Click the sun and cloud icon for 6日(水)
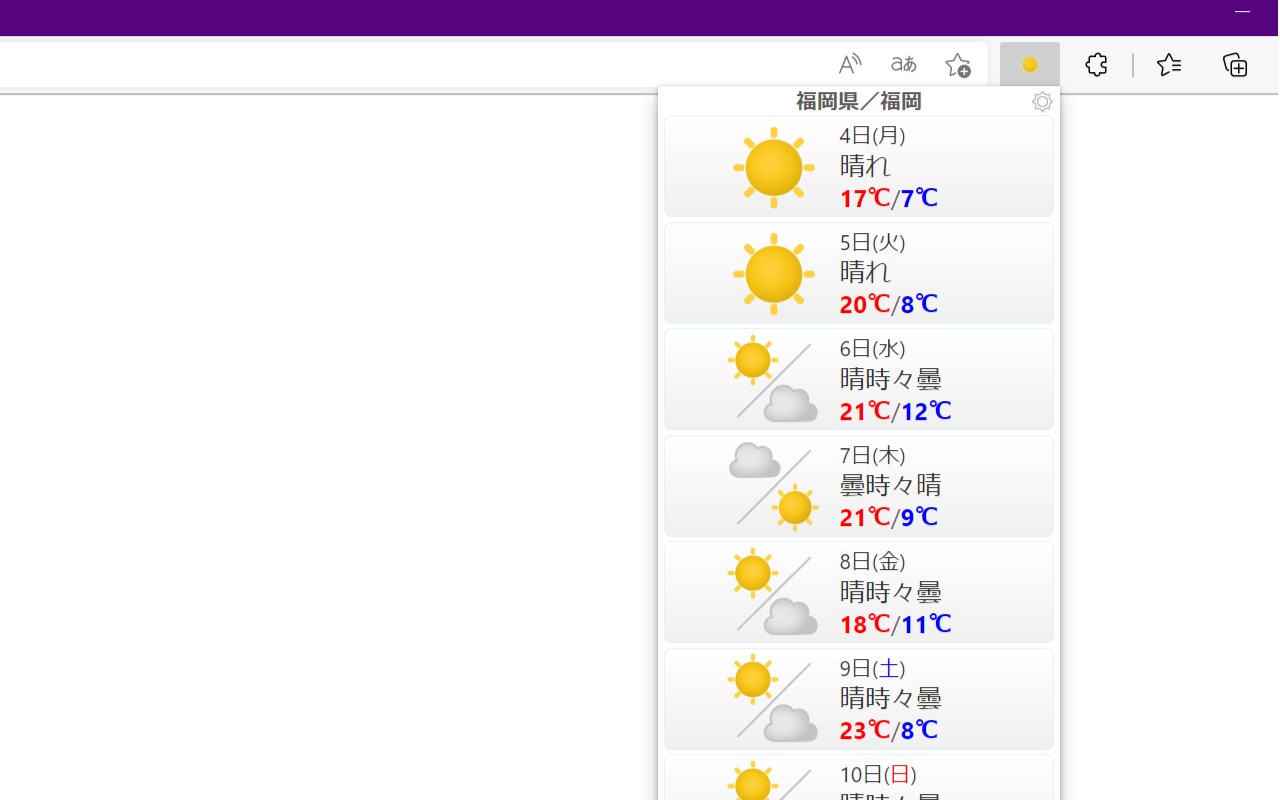This screenshot has height=800, width=1280. click(774, 380)
